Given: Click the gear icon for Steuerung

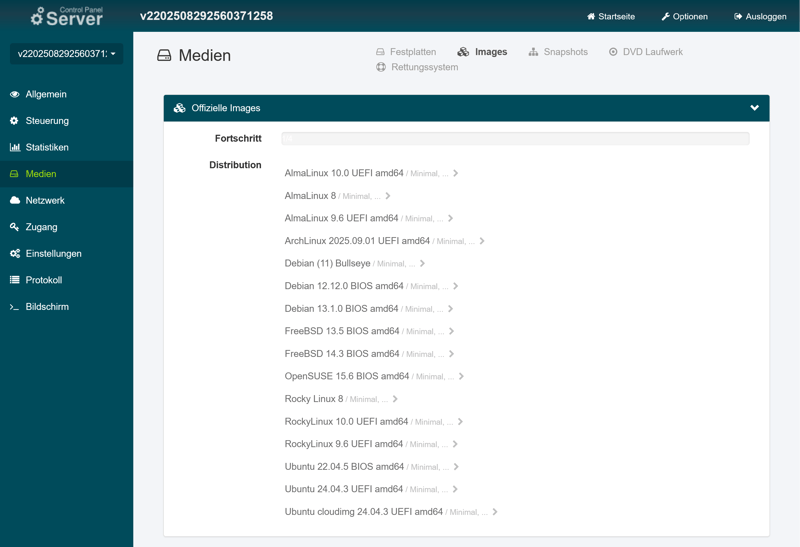Looking at the screenshot, I should (x=15, y=121).
